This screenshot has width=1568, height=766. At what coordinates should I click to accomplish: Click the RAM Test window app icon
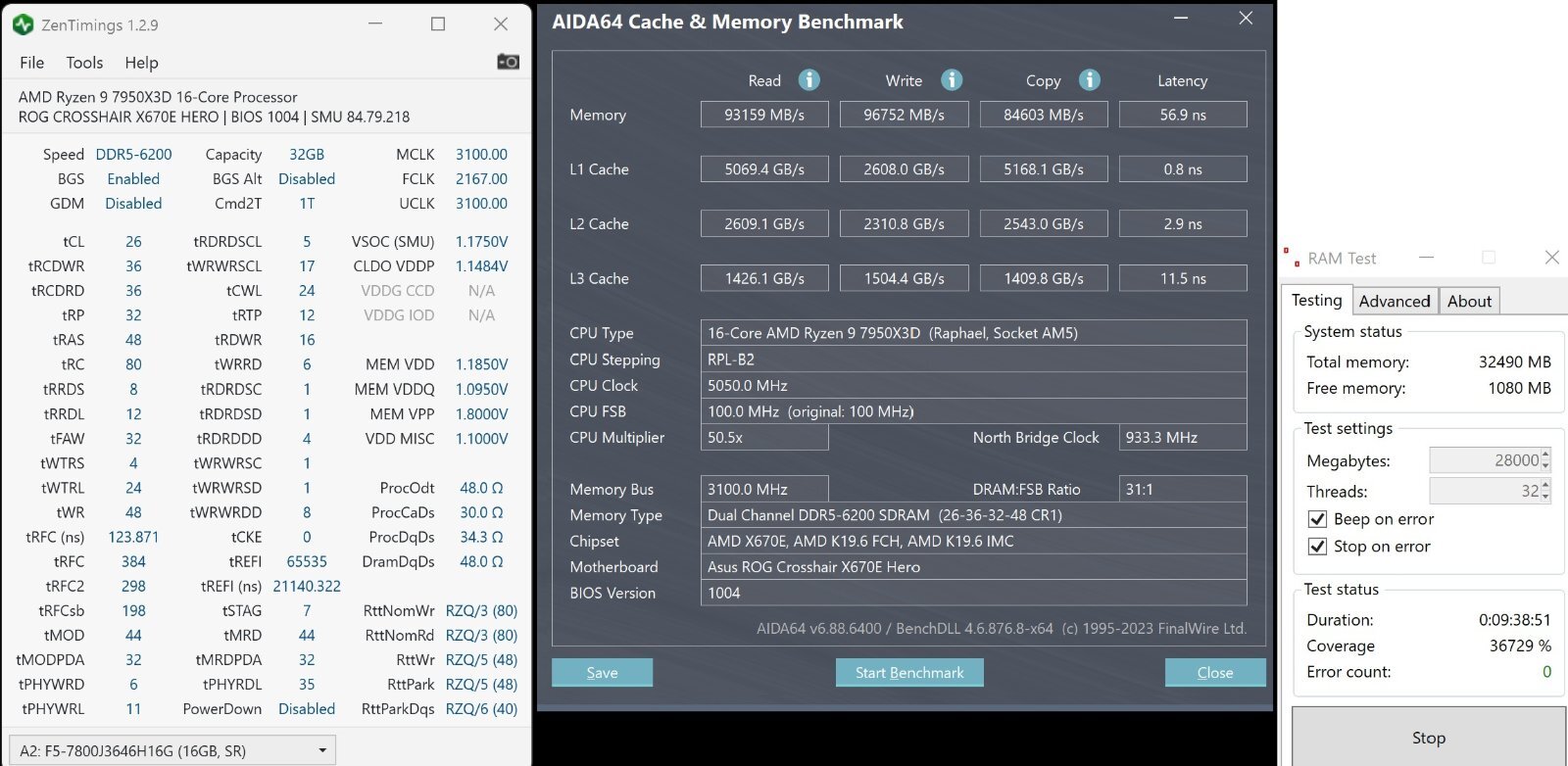(1292, 258)
